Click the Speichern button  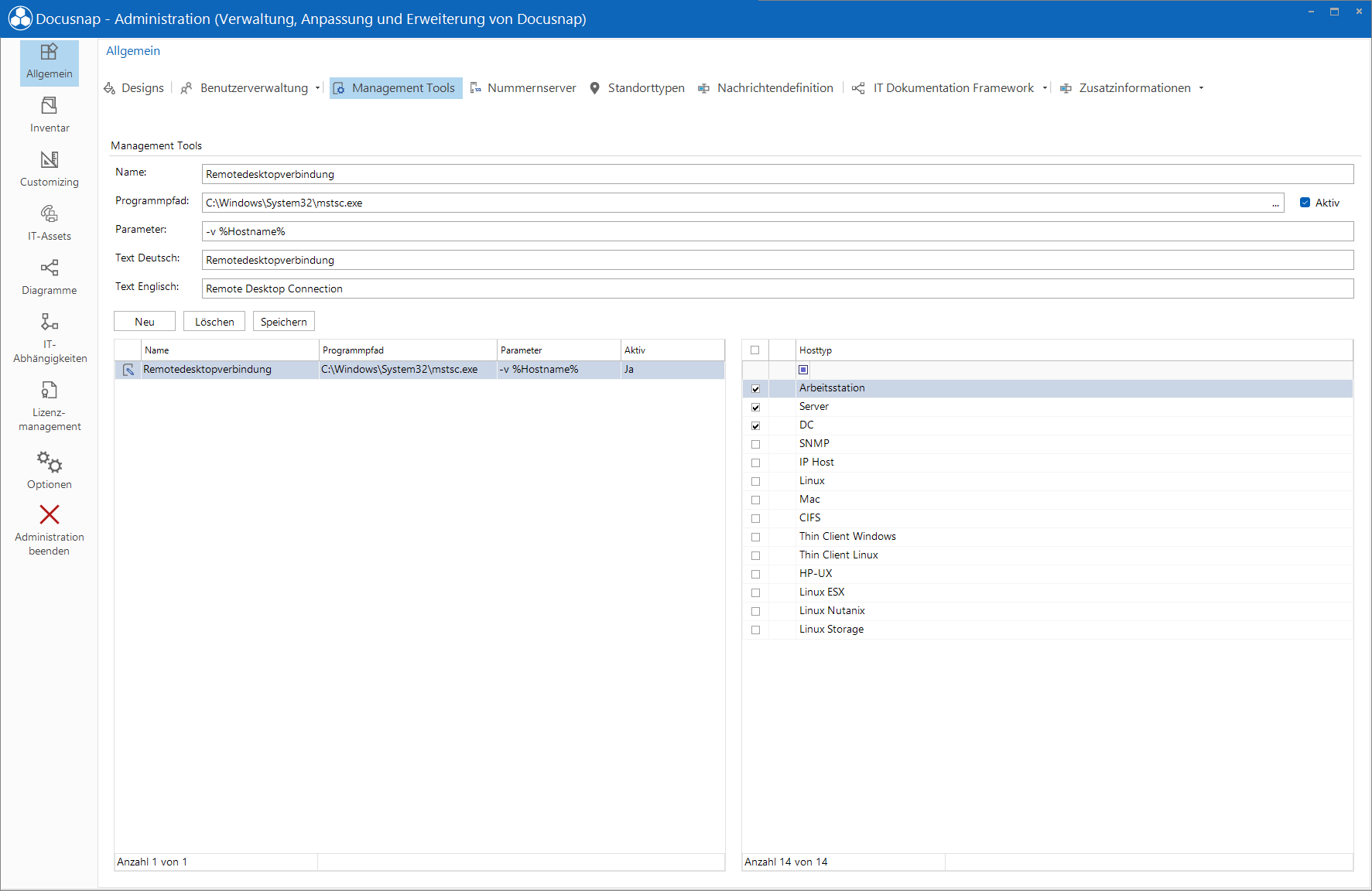coord(284,322)
